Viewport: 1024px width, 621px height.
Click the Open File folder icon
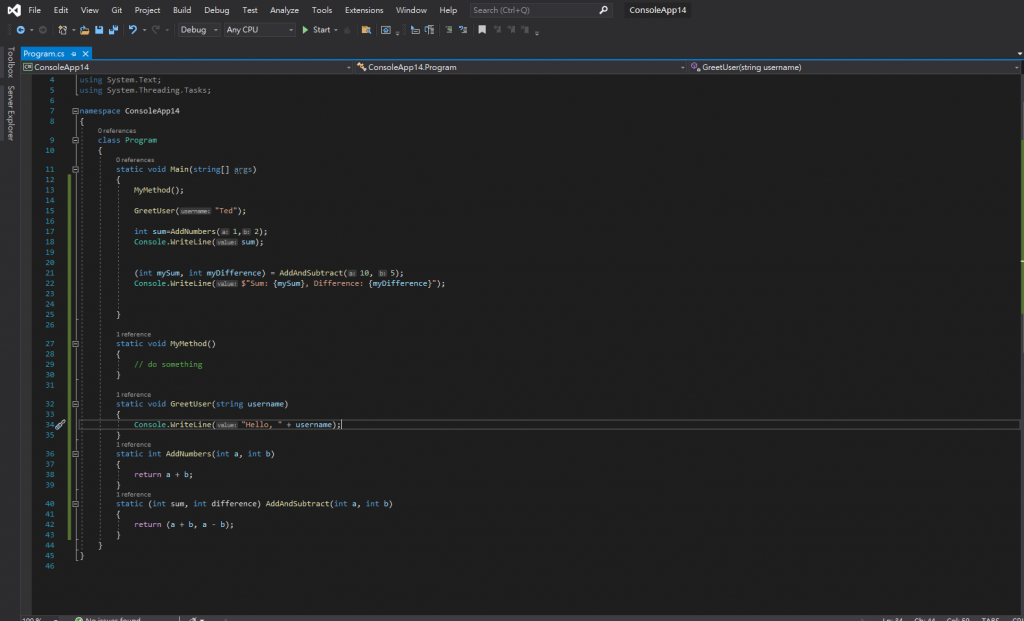click(84, 30)
